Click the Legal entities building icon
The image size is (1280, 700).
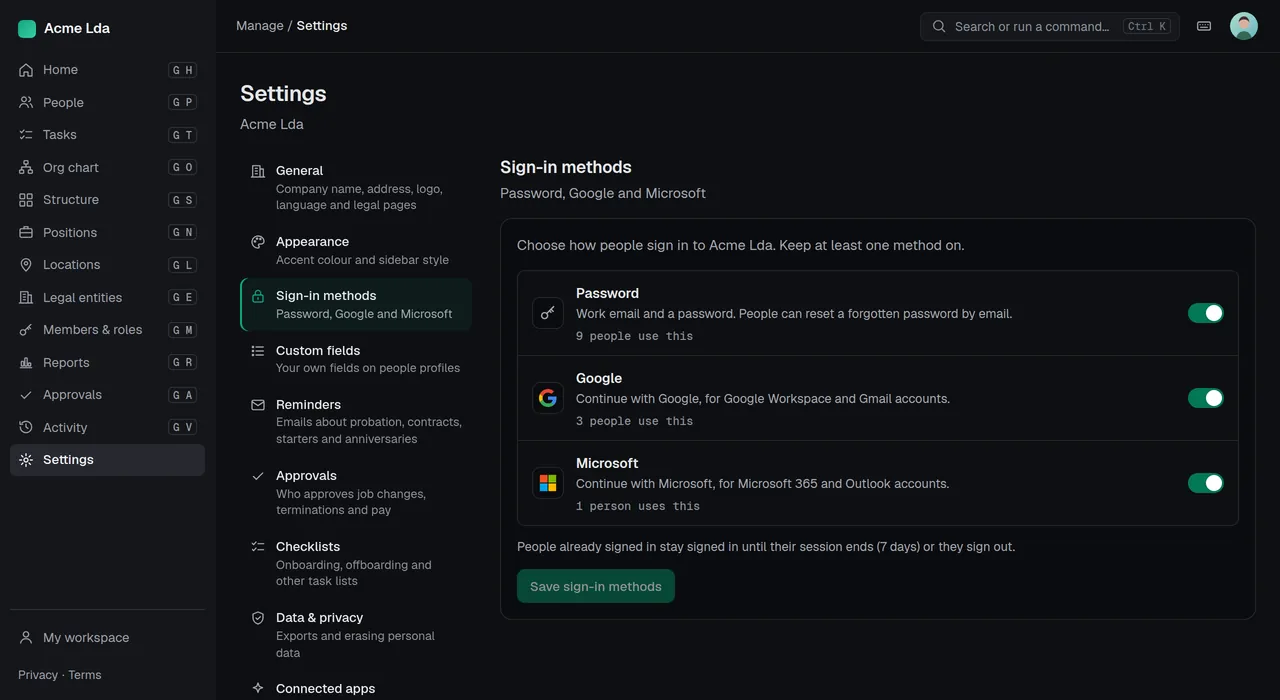click(x=26, y=297)
